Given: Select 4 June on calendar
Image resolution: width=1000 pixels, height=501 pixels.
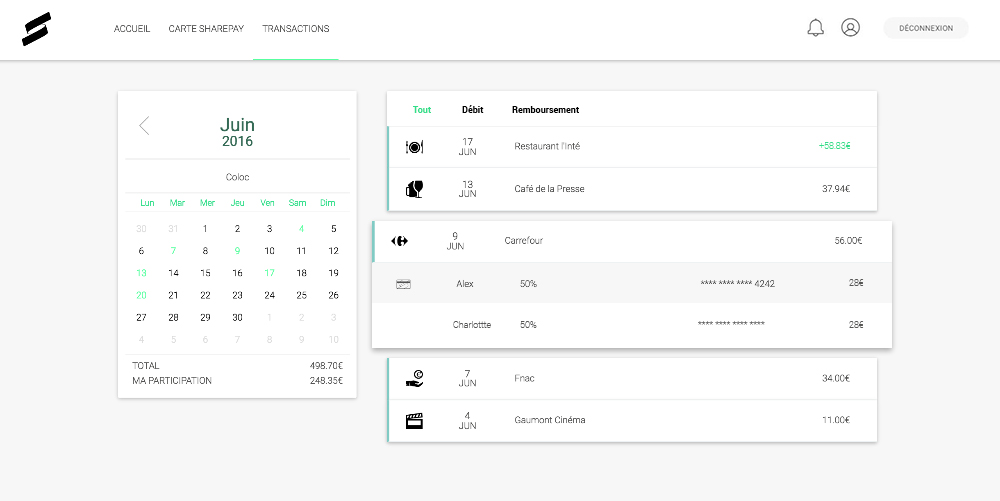Looking at the screenshot, I should pos(301,229).
